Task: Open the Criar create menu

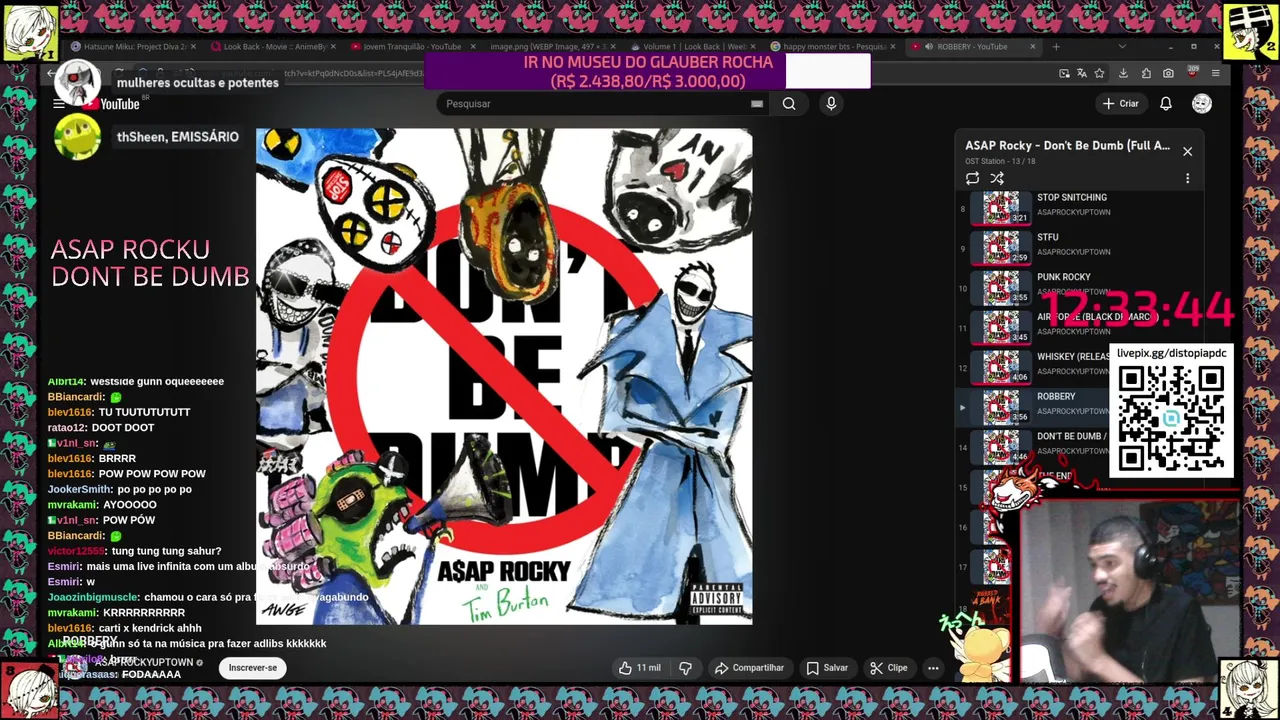Action: (1121, 103)
